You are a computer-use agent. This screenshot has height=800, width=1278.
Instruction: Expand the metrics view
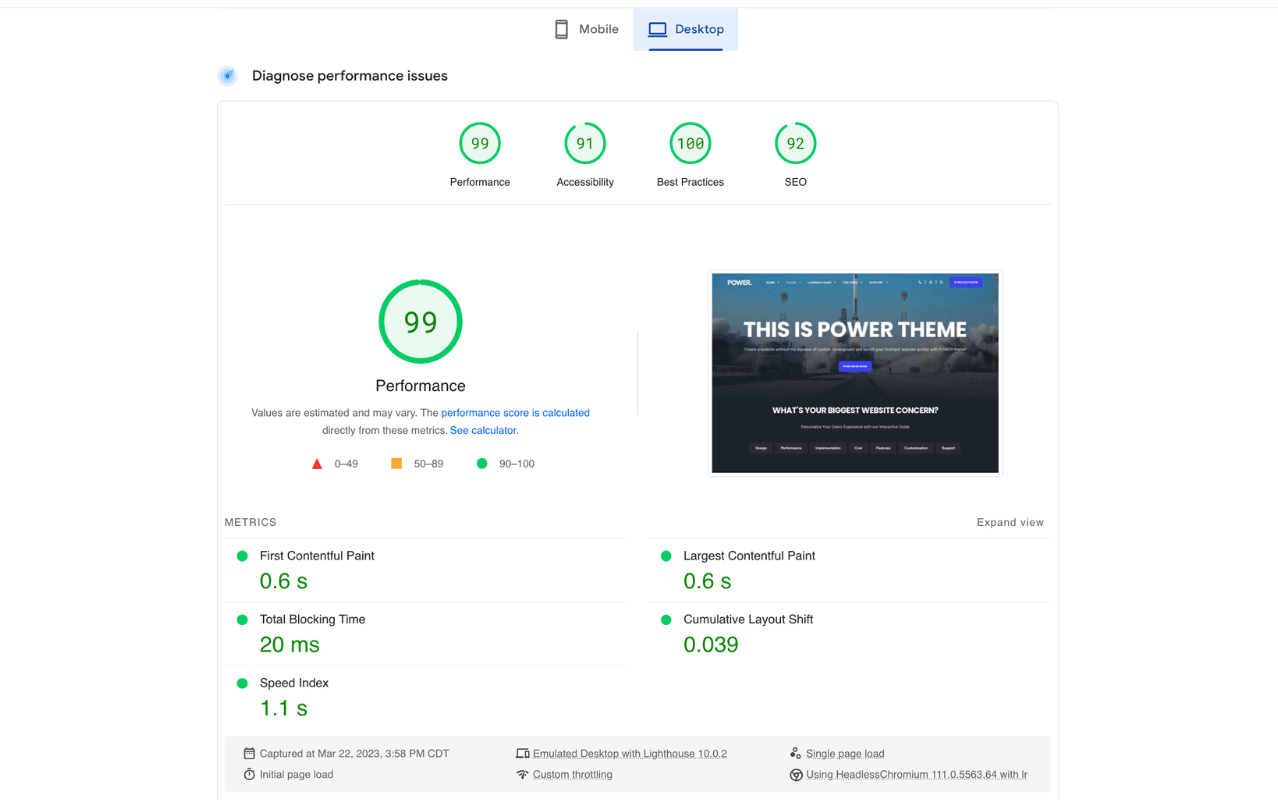[1010, 522]
